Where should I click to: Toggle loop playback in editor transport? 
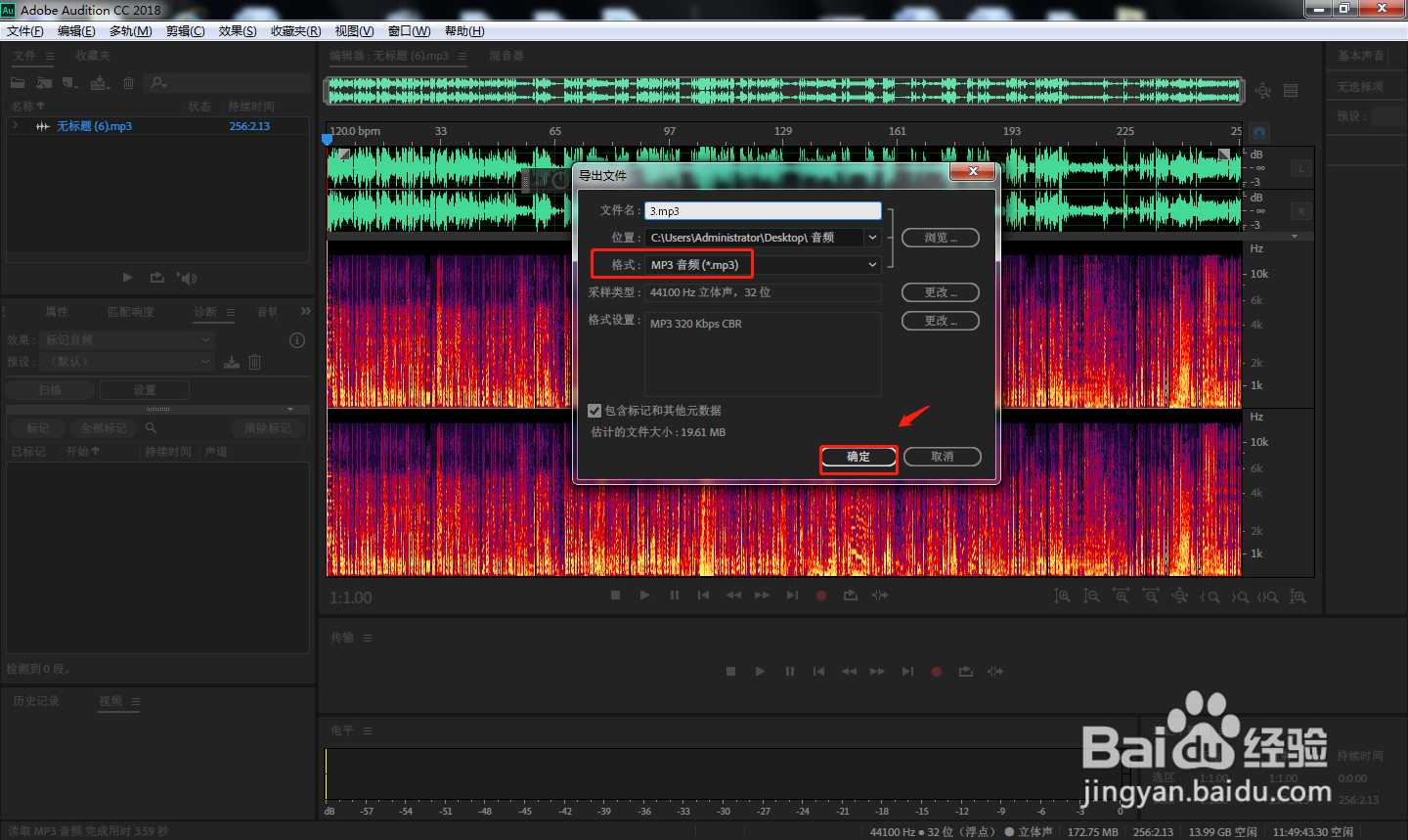(851, 595)
